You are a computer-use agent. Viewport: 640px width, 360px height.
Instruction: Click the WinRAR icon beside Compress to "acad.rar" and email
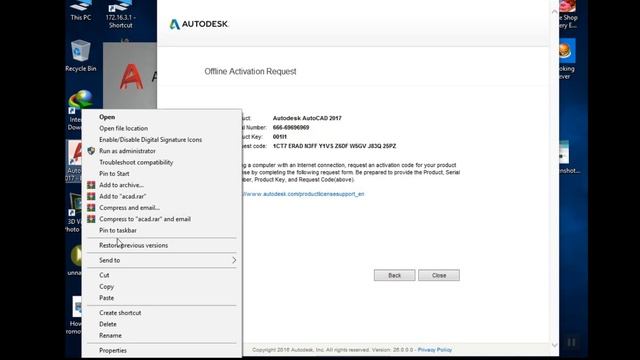click(x=91, y=219)
